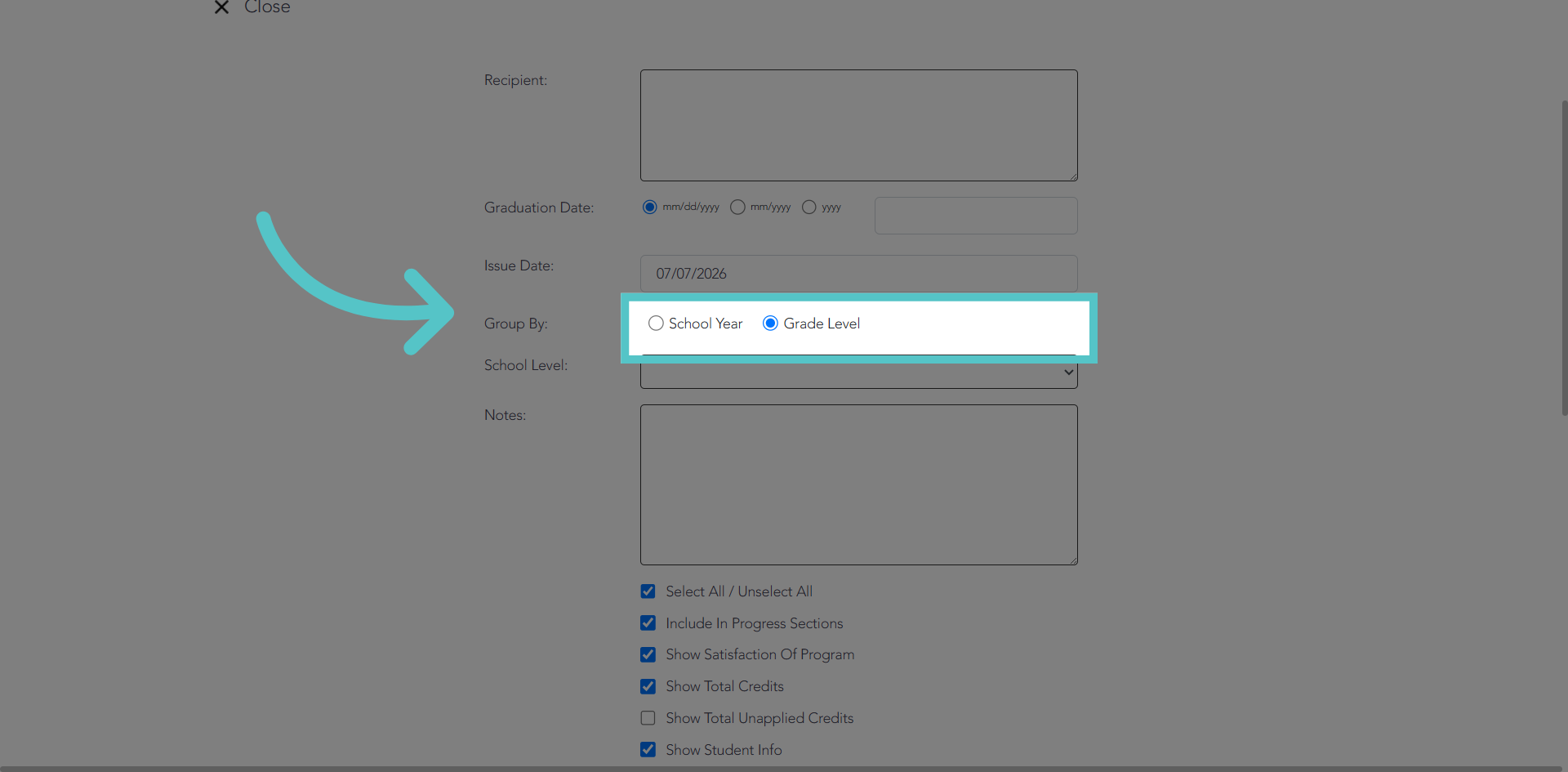Select yyyy graduation date format

[808, 208]
